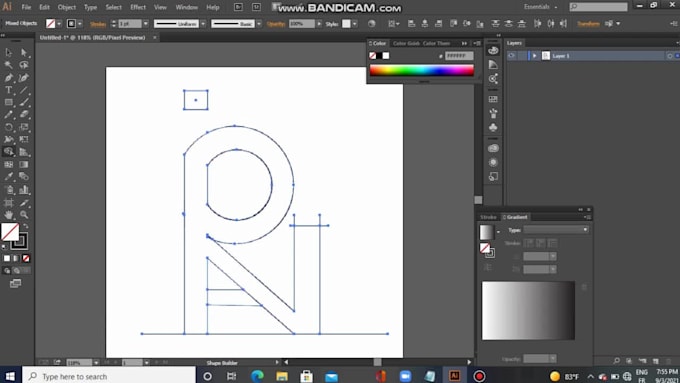
Task: Open the Swatches panel grid icon
Action: pos(493,99)
